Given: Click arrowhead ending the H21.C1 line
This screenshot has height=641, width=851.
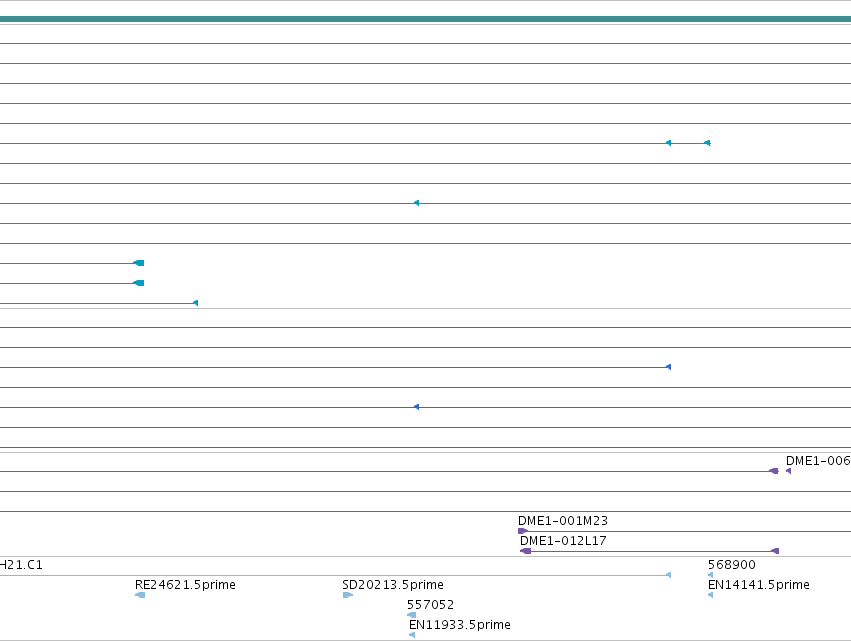Looking at the screenshot, I should click(x=669, y=575).
